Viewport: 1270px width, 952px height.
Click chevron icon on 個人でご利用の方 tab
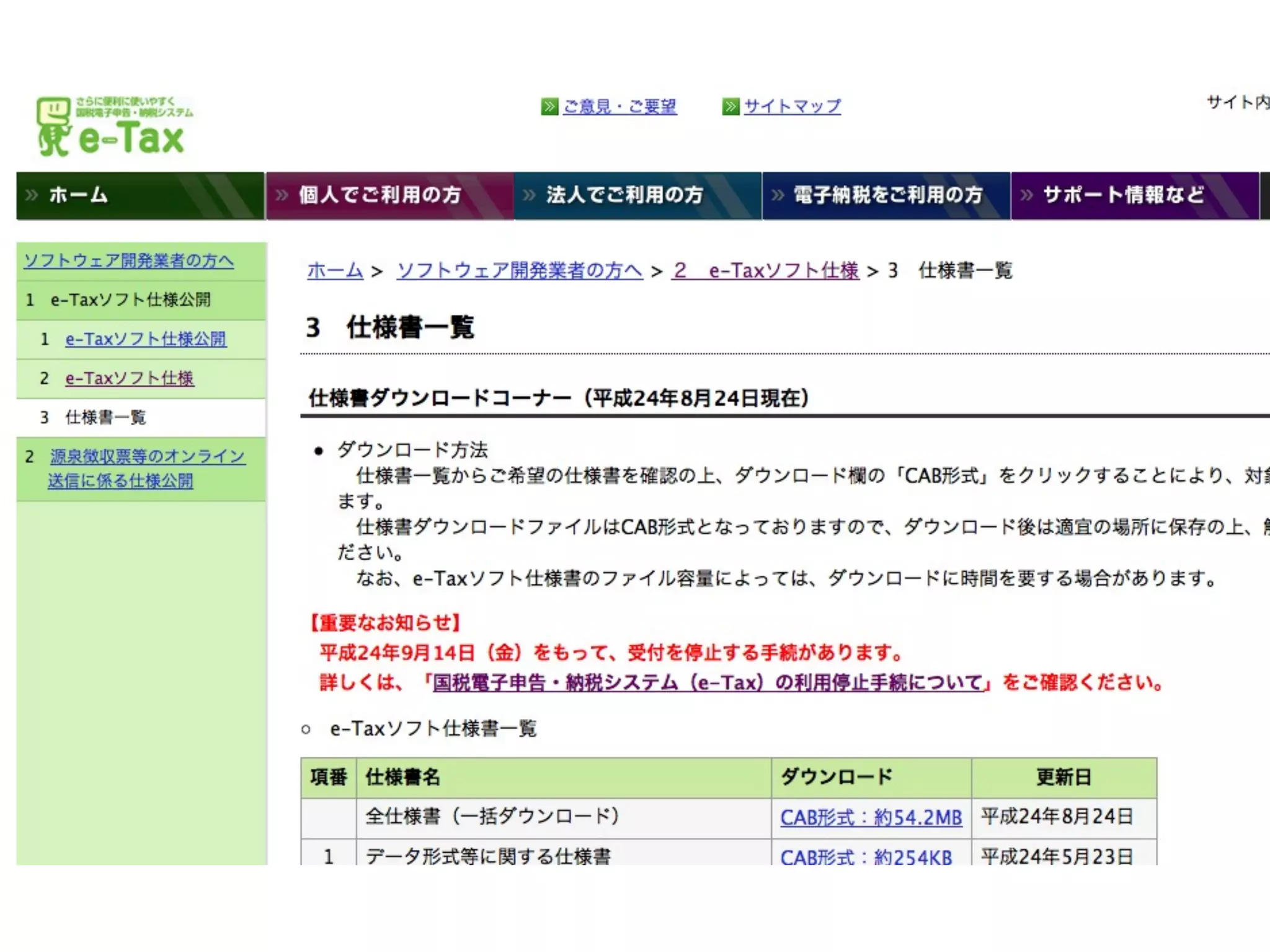(x=282, y=195)
